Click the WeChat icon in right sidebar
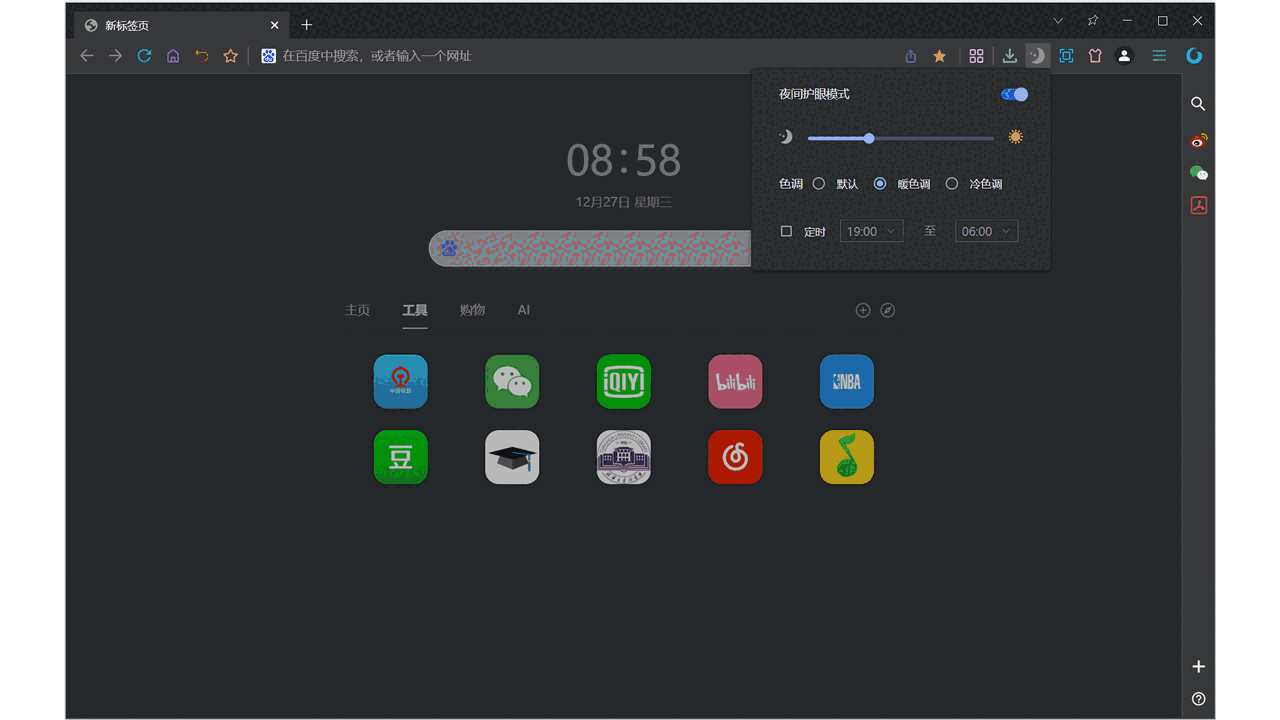The height and width of the screenshot is (720, 1280). [x=1198, y=172]
